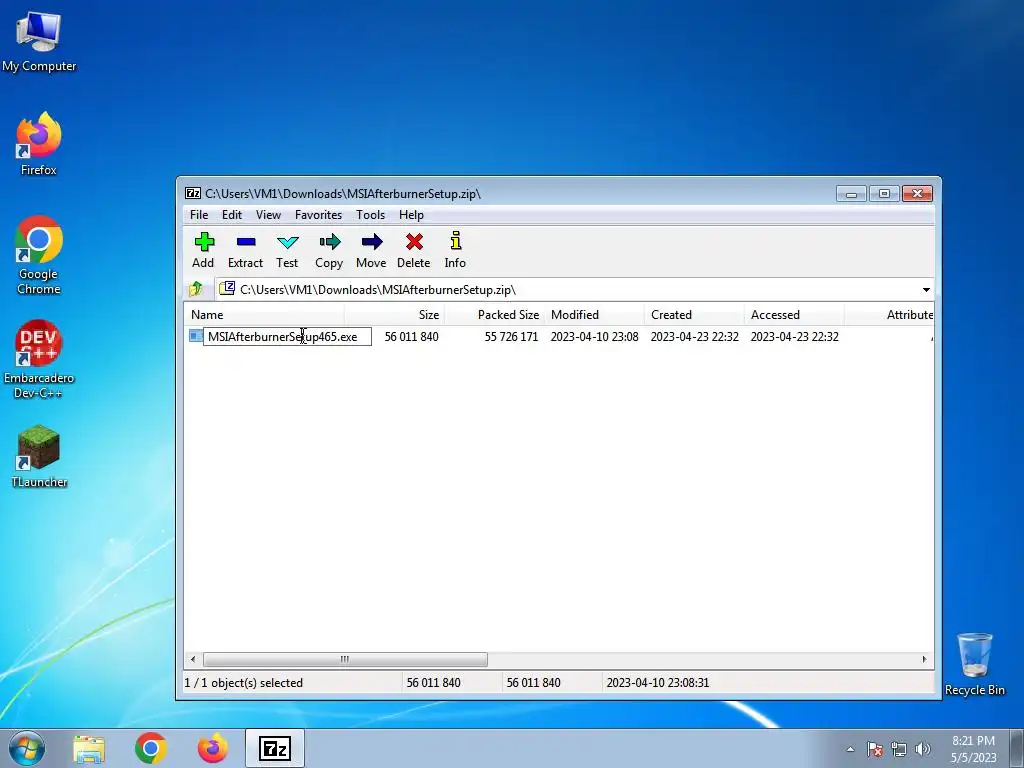Screen dimensions: 1024x768
Task: Launch Firefox from the taskbar
Action: [x=213, y=749]
